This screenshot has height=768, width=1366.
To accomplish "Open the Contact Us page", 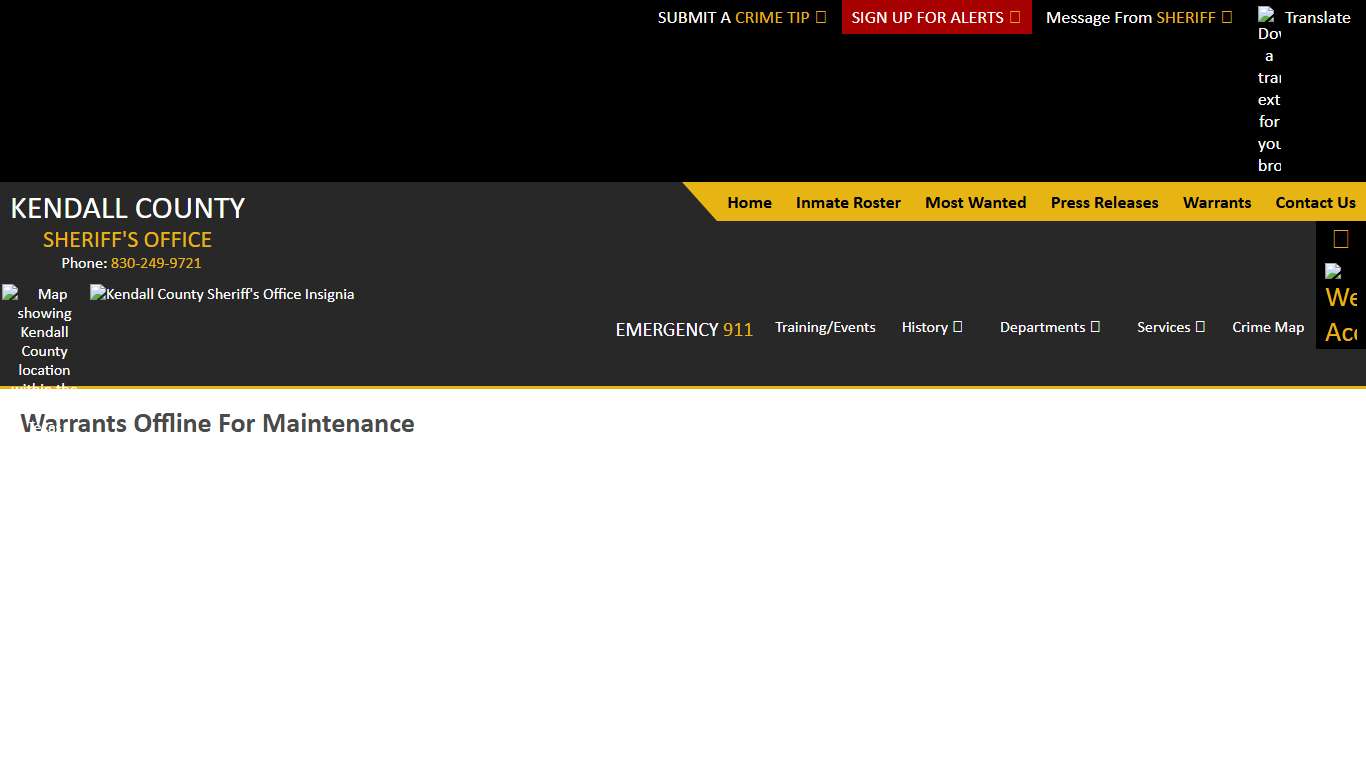I will [1315, 203].
